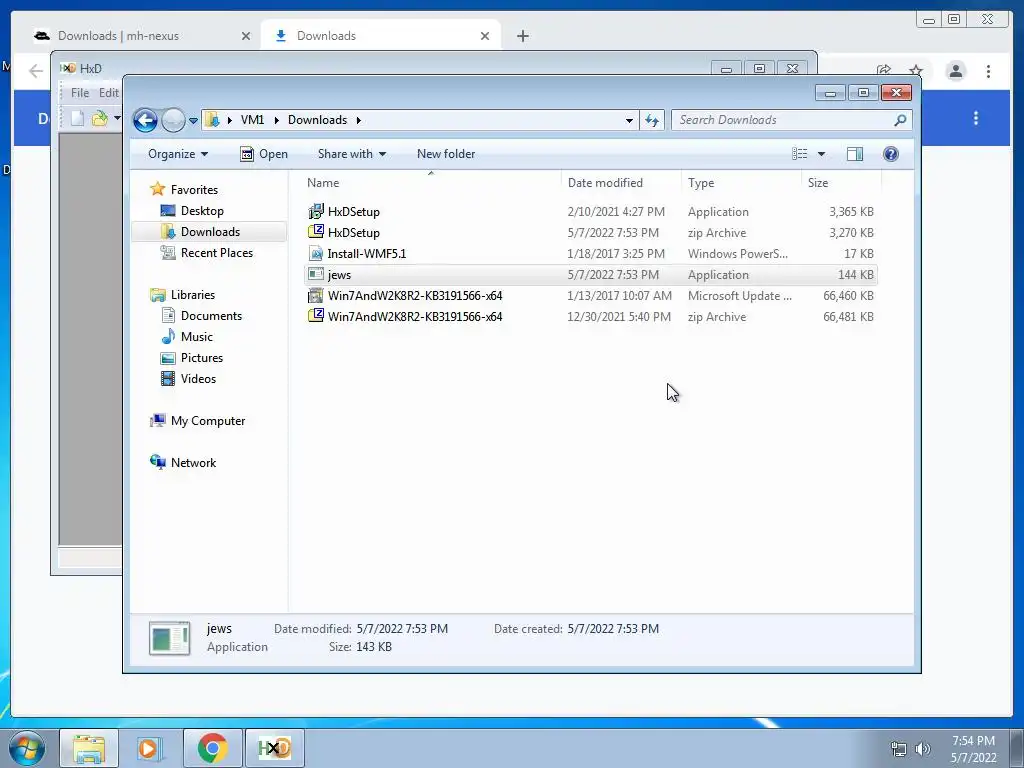
Task: Bookmark this page star icon
Action: 916,71
